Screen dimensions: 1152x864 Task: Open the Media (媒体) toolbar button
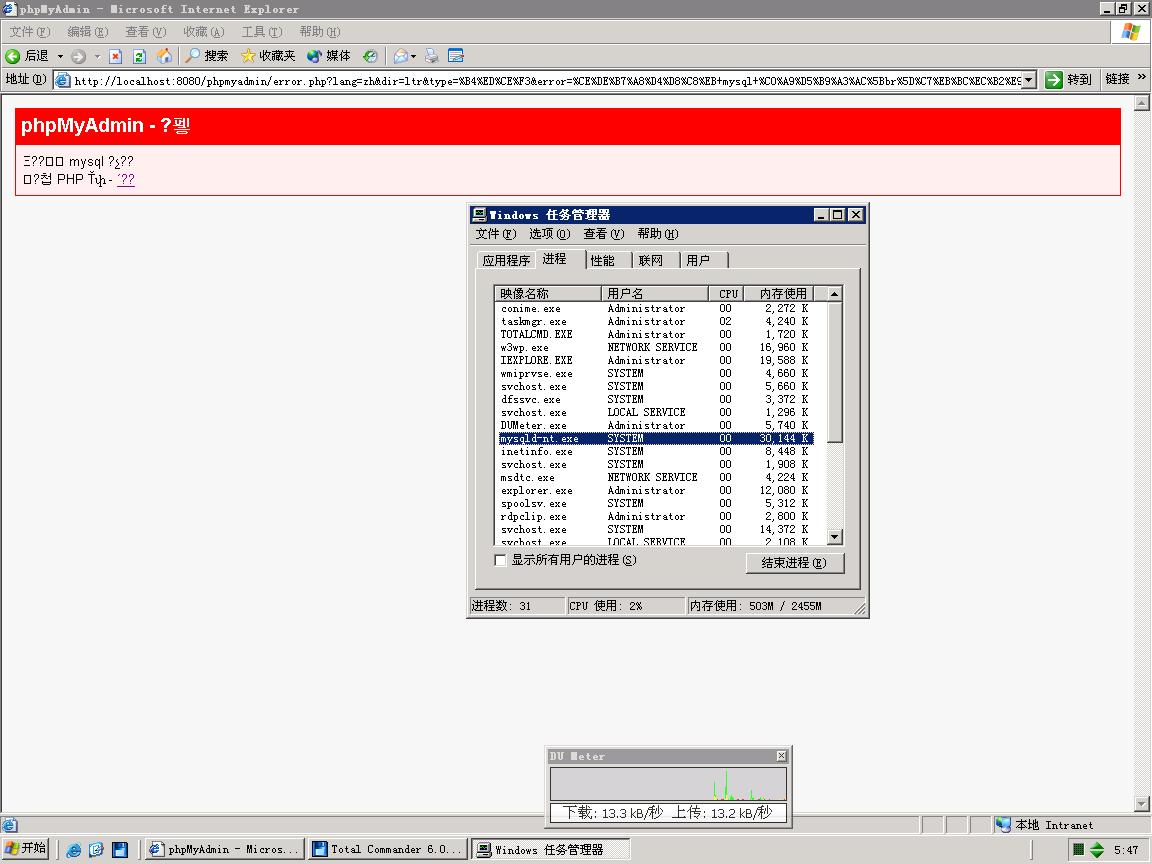pyautogui.click(x=329, y=56)
